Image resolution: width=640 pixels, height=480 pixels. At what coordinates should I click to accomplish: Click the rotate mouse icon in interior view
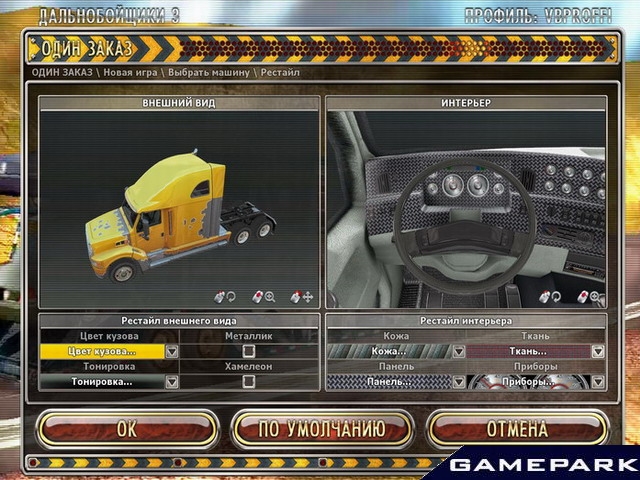[550, 297]
